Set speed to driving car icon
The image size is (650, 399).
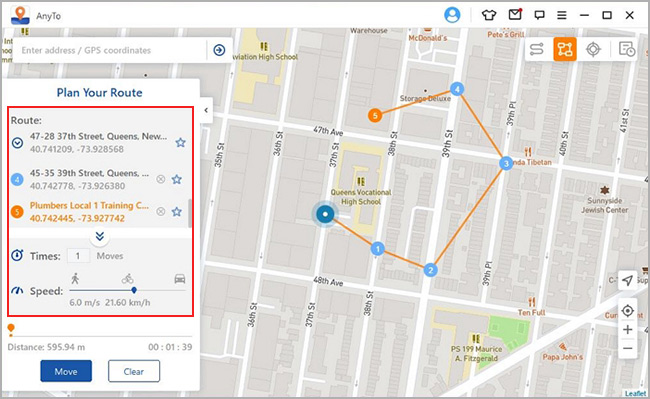coord(180,278)
